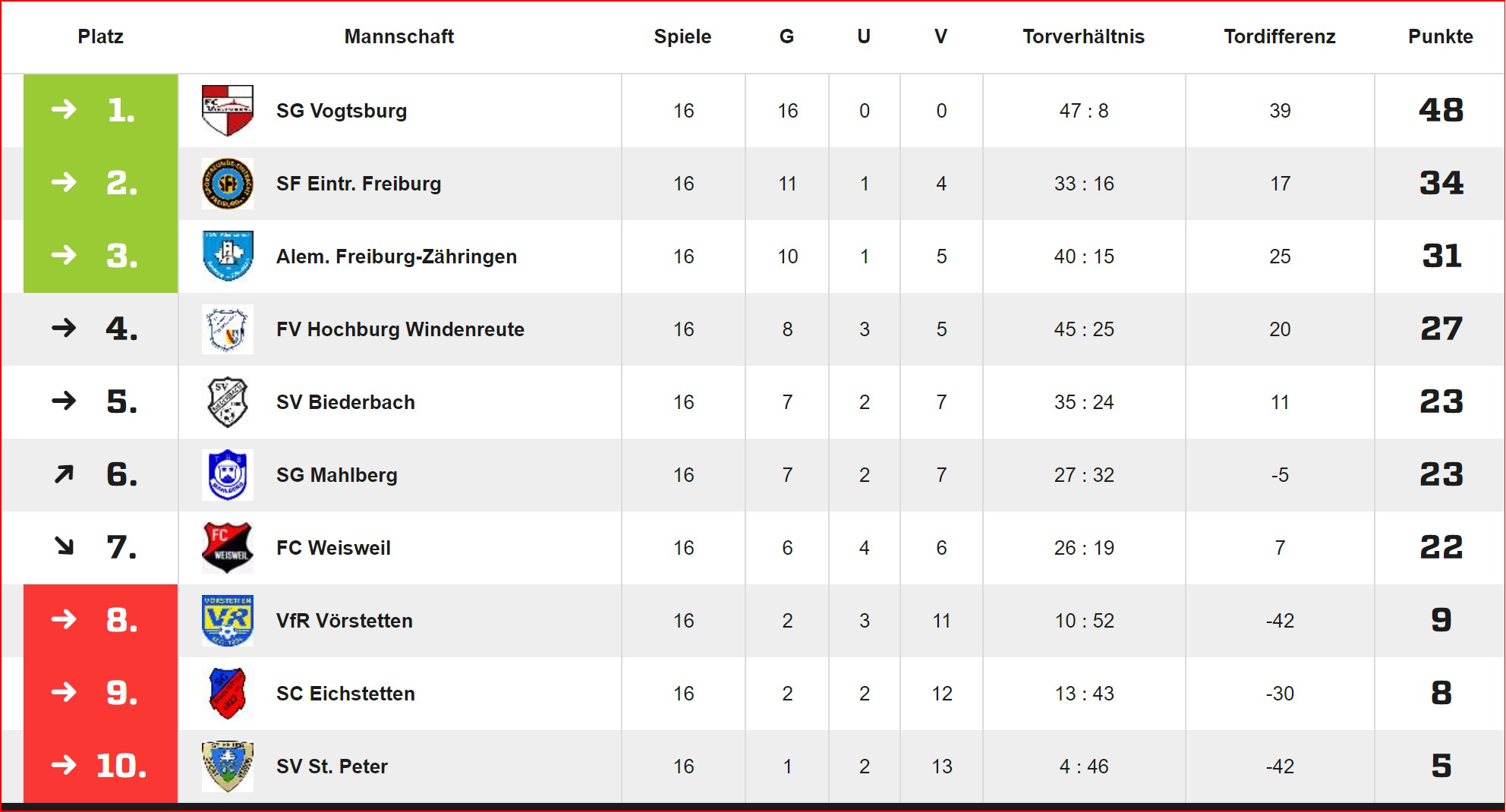Screen dimensions: 1506x812
Task: Click the downward trend arrow at rank 7
Action: 65,546
